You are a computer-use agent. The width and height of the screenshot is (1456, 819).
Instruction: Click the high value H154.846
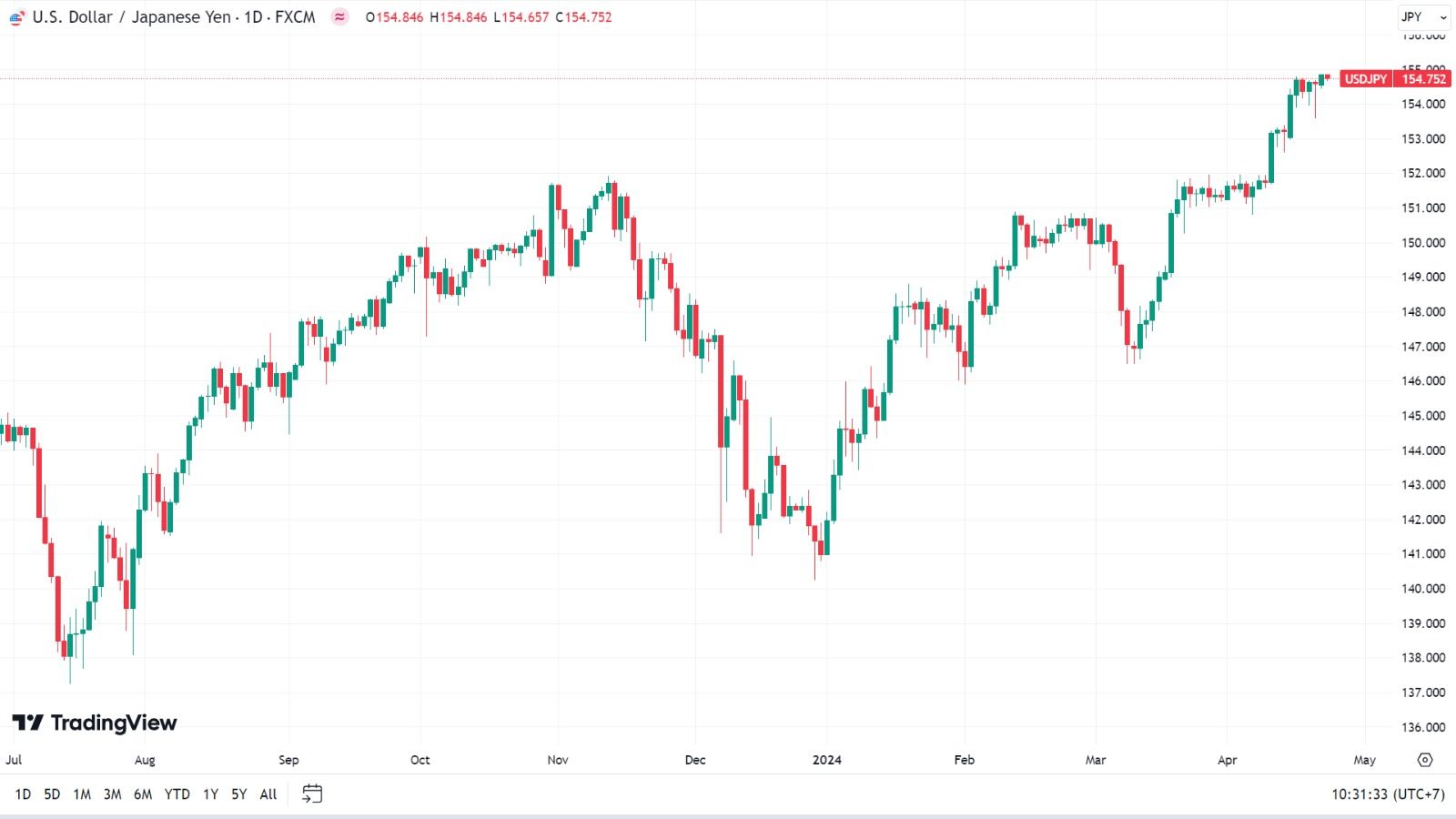click(458, 17)
